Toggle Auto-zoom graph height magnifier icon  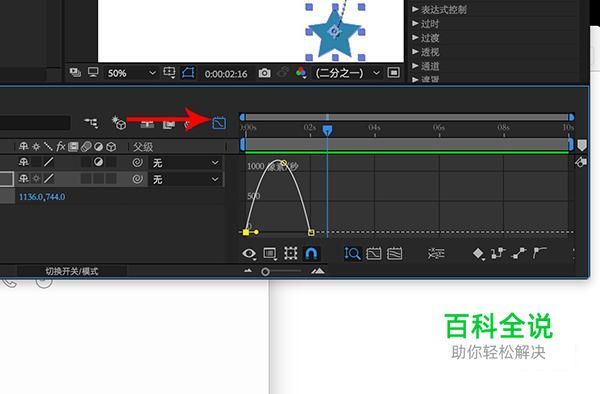coord(352,253)
